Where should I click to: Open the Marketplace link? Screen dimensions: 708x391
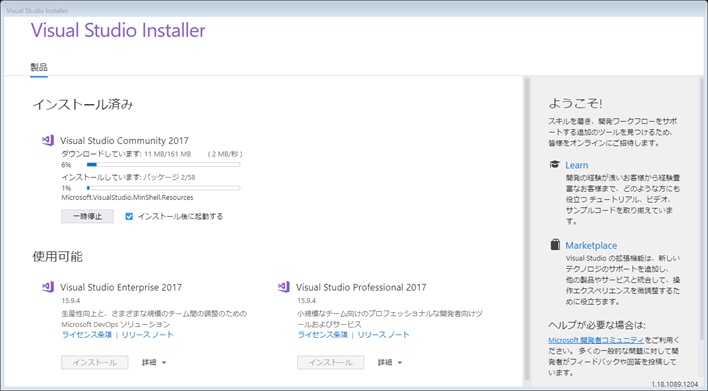click(591, 245)
